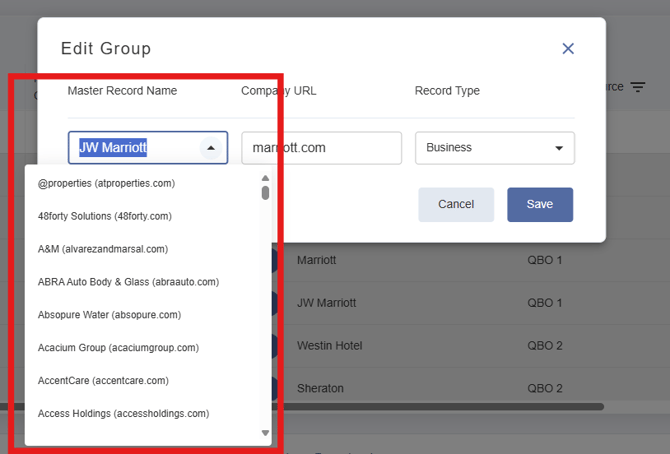Screen dimensions: 670x454
Task: Open the Record Type Business dropdown
Action: 494,148
